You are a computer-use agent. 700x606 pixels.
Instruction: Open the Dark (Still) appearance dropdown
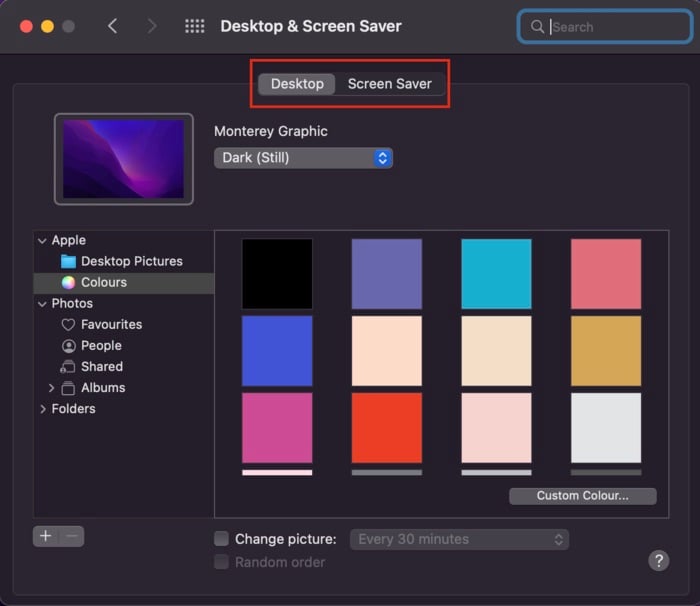[x=304, y=158]
